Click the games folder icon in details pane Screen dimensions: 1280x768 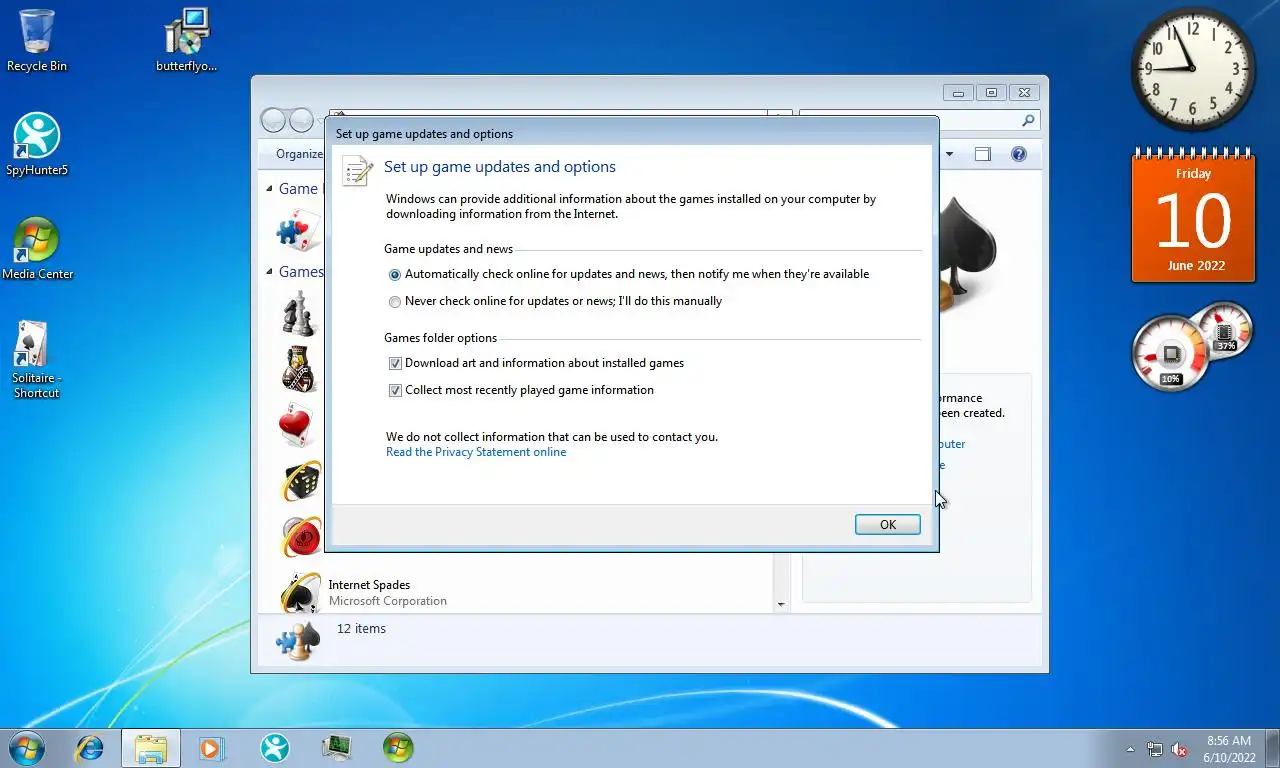click(x=297, y=641)
